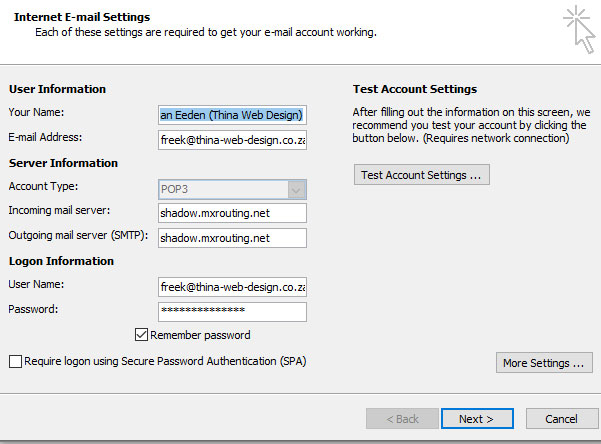Focus the User Name input box
Screen dimensions: 601x444
[x=232, y=287]
